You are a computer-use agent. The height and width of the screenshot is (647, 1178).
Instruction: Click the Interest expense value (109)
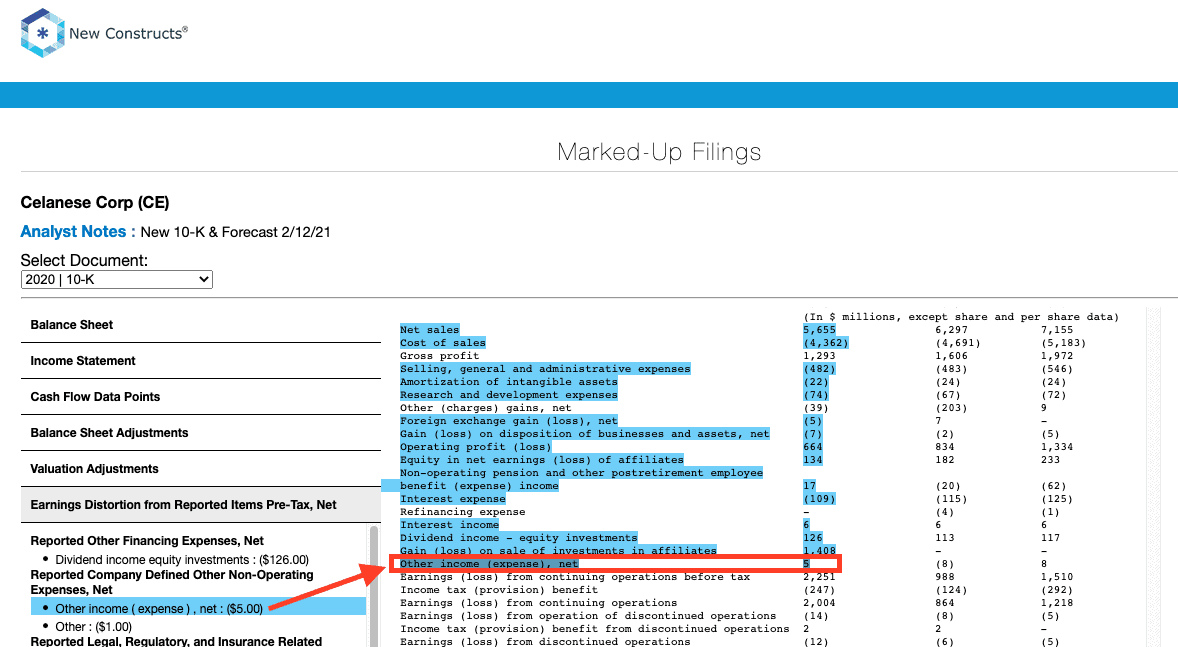click(819, 499)
